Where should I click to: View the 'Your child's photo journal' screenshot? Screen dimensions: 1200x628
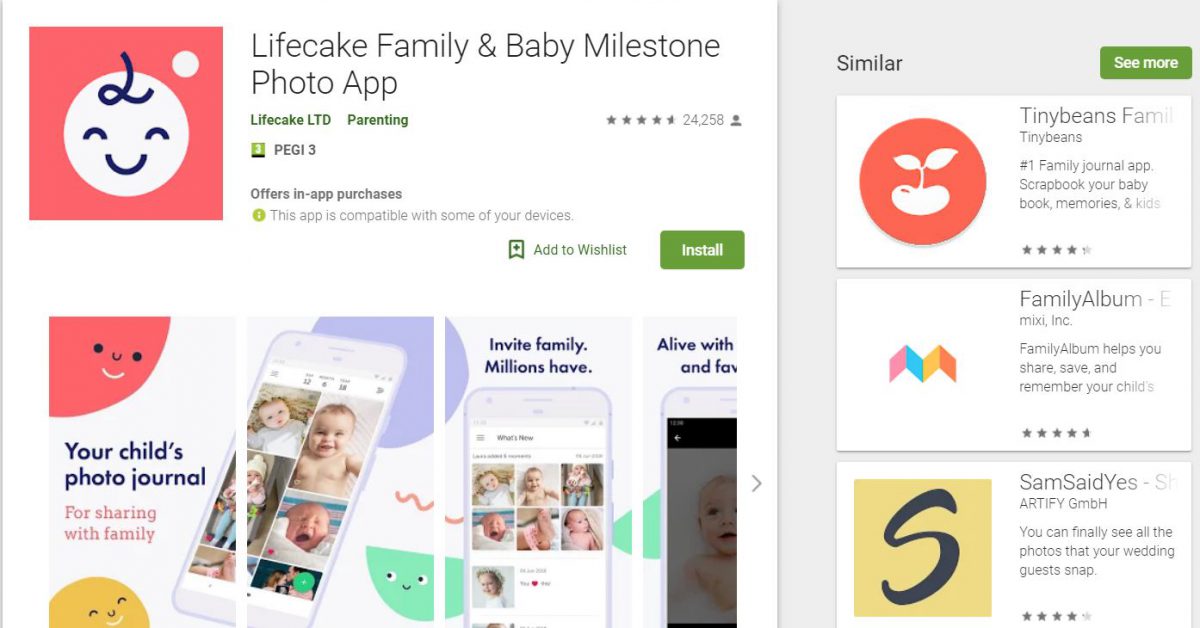pos(142,472)
